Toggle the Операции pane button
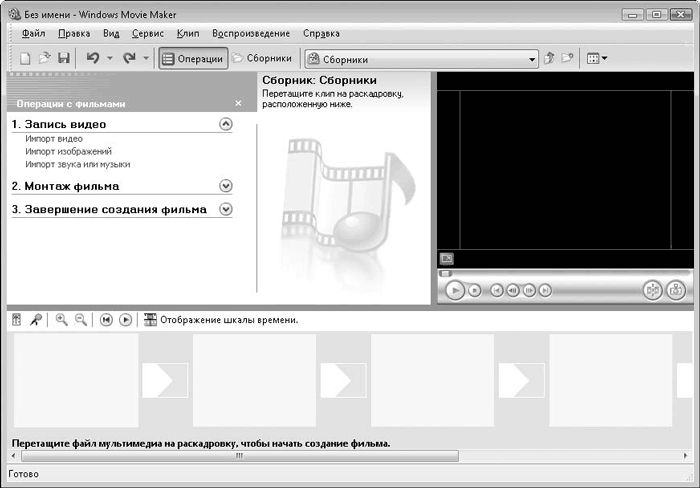This screenshot has height=488, width=700. (x=193, y=59)
